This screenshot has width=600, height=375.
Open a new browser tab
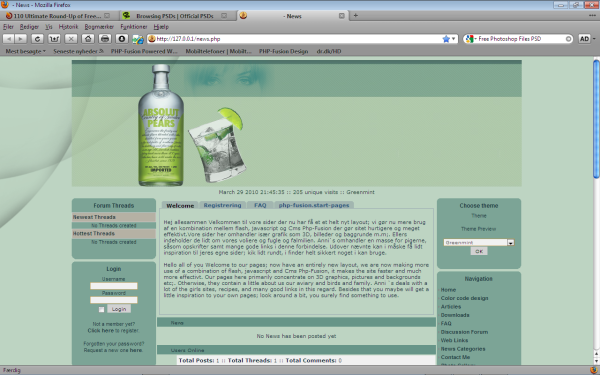click(x=355, y=15)
